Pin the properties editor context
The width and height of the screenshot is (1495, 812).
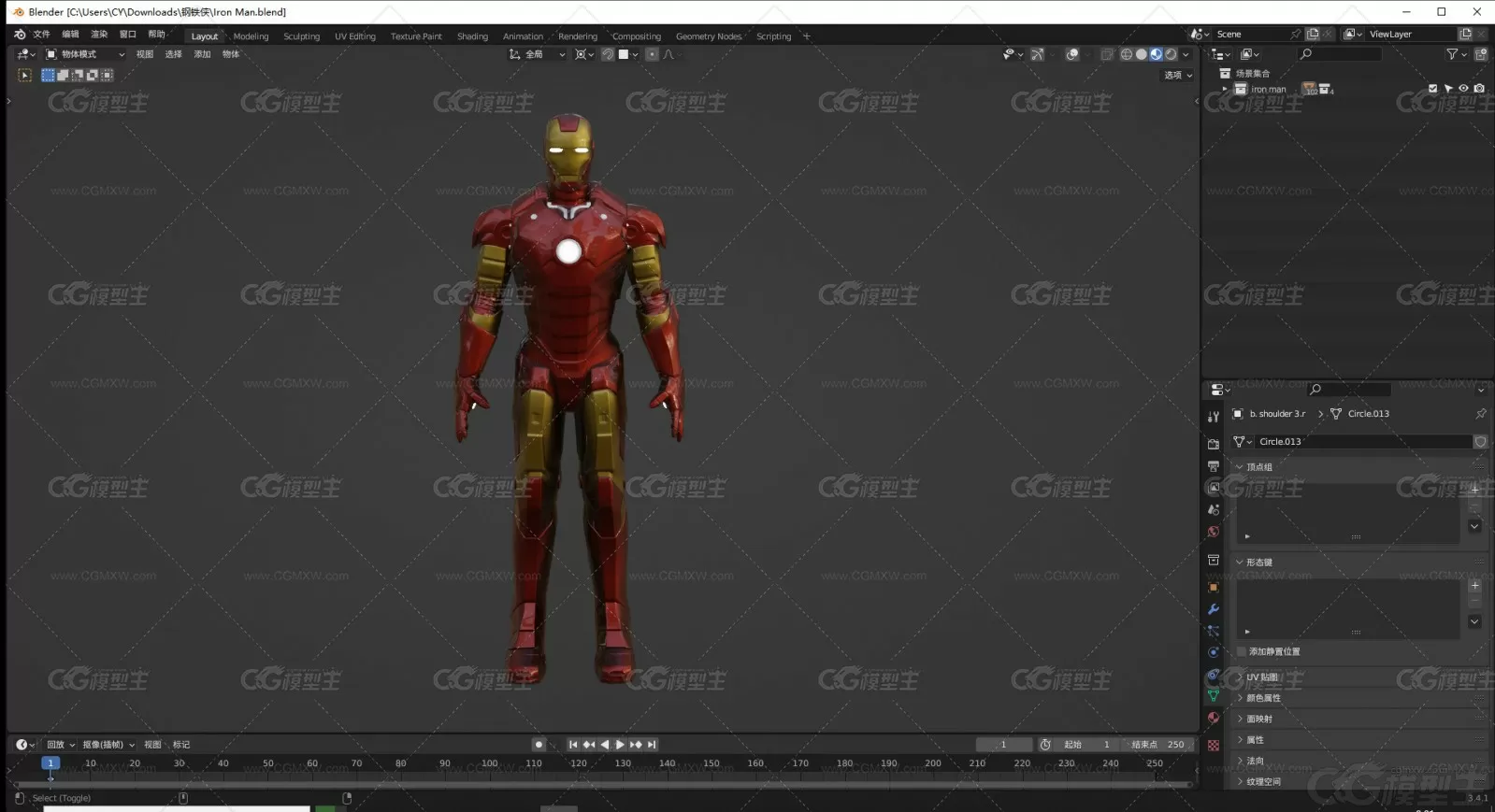coord(1480,413)
